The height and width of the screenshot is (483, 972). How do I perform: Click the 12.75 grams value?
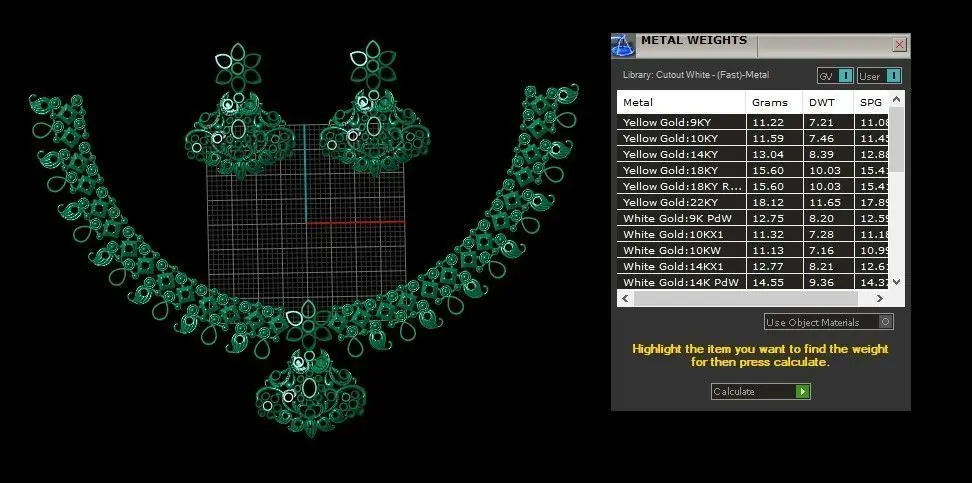pyautogui.click(x=767, y=218)
